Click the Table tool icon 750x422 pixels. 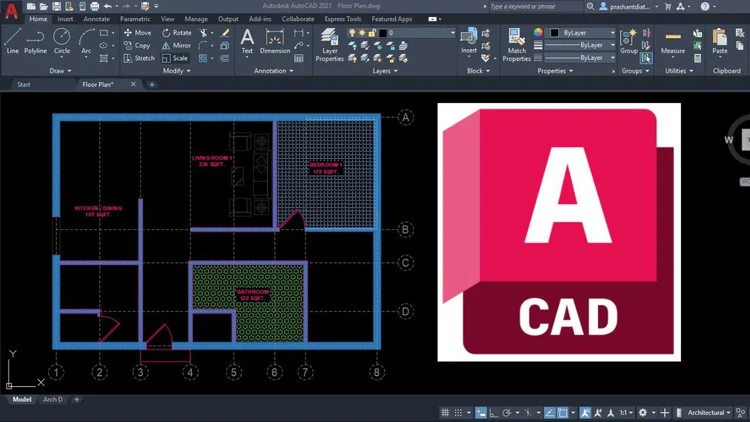(298, 58)
